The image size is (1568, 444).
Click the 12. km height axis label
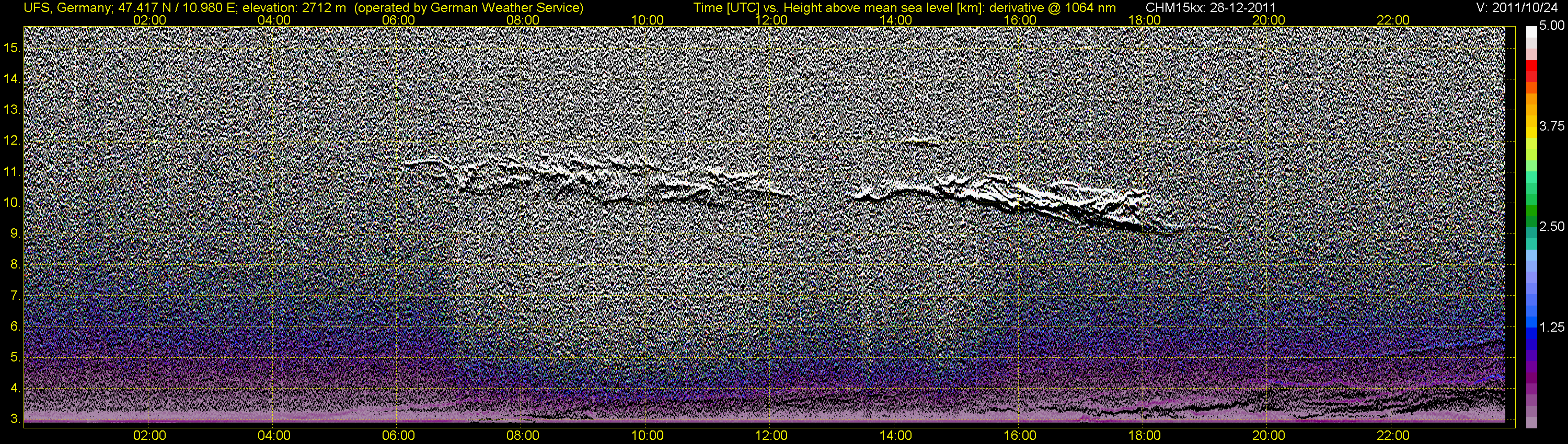coord(12,141)
